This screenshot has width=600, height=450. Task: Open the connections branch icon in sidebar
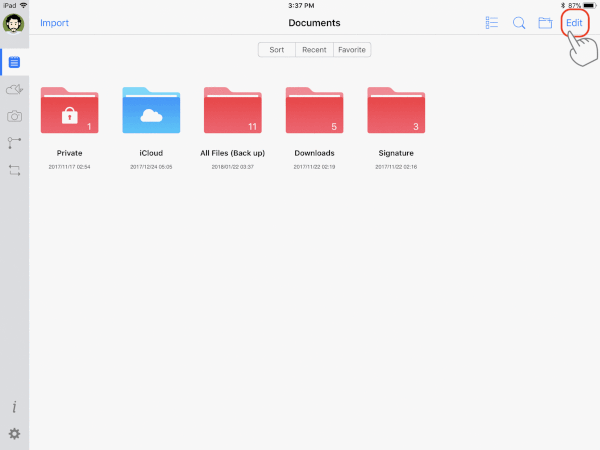14,143
